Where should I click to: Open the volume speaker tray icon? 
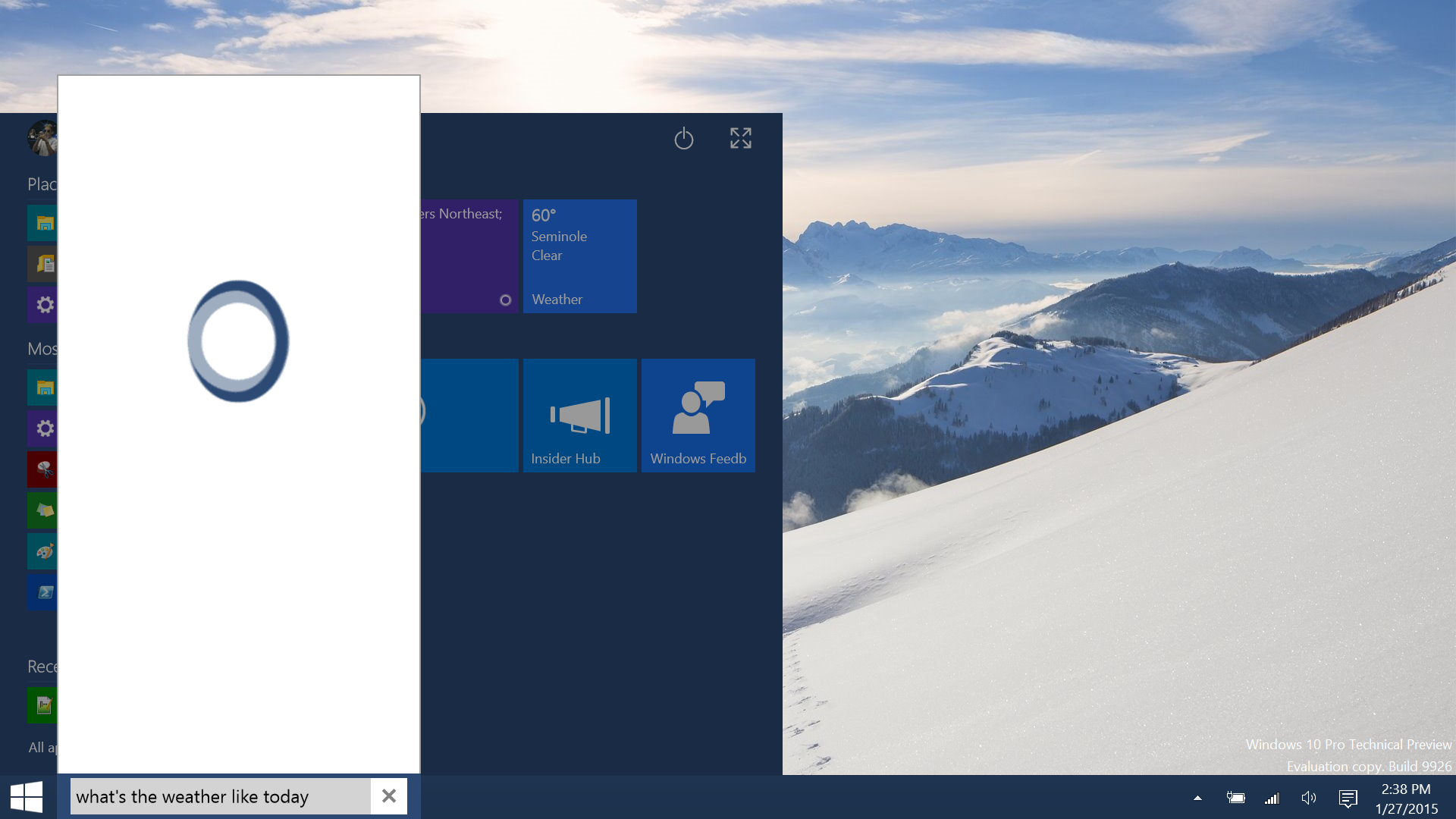click(x=1309, y=798)
